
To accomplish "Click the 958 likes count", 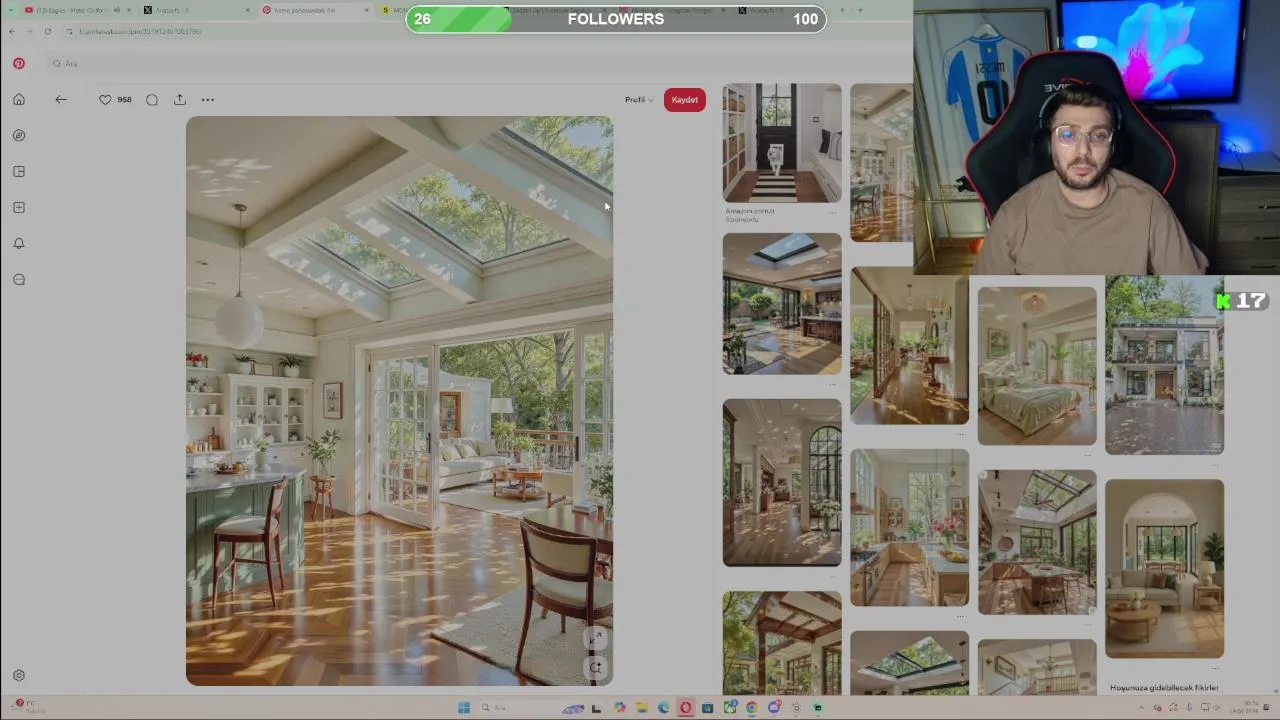I will 124,99.
